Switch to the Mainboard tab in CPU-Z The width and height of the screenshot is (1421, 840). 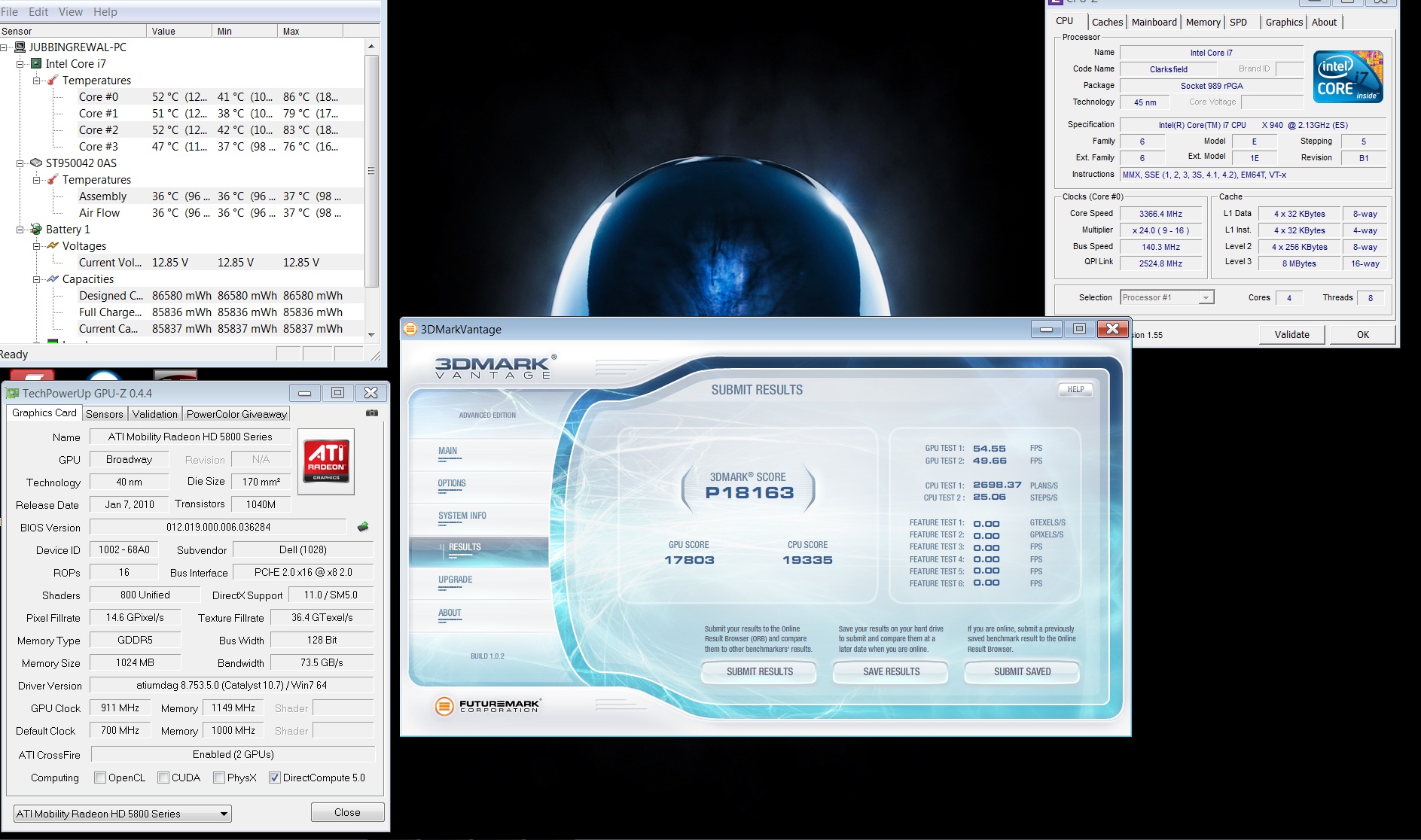click(x=1154, y=23)
